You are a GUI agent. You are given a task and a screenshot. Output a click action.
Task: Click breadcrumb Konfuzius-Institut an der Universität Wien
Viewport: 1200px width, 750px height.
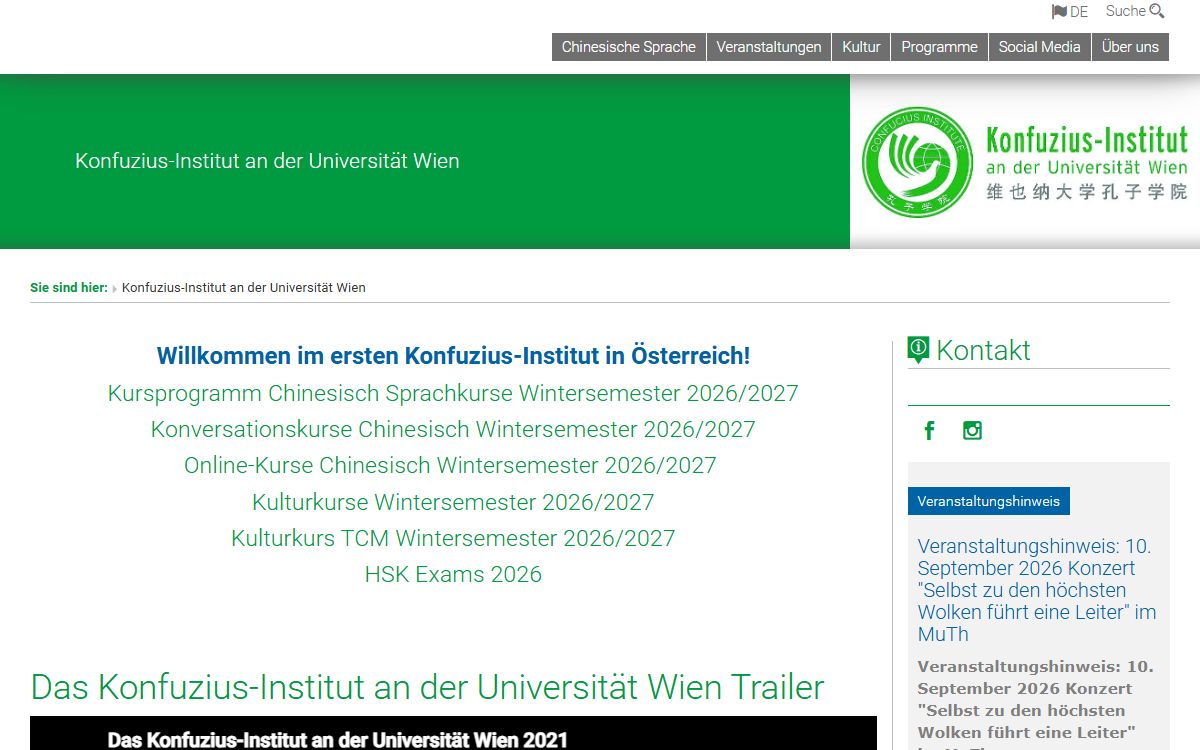244,288
